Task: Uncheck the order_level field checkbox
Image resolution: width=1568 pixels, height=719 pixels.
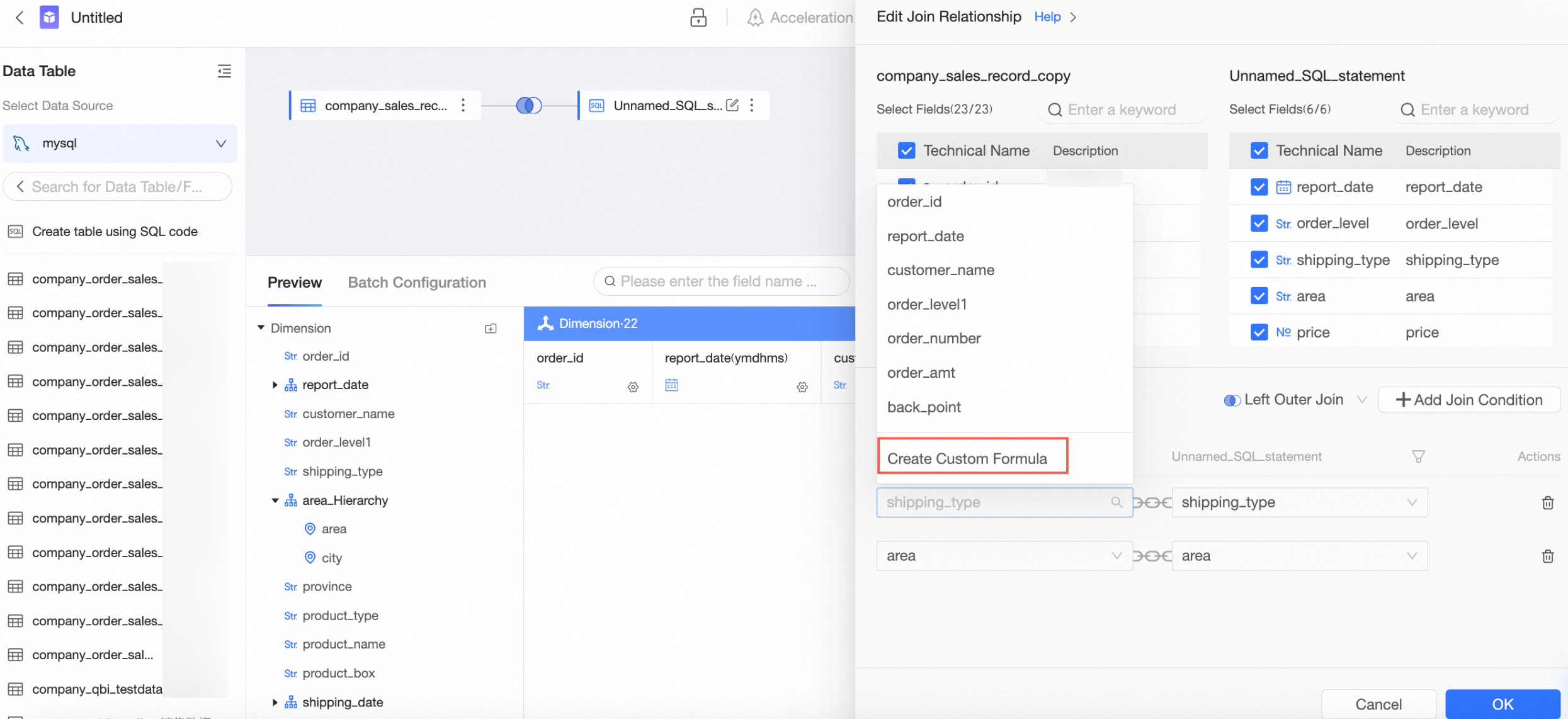Action: click(1259, 224)
